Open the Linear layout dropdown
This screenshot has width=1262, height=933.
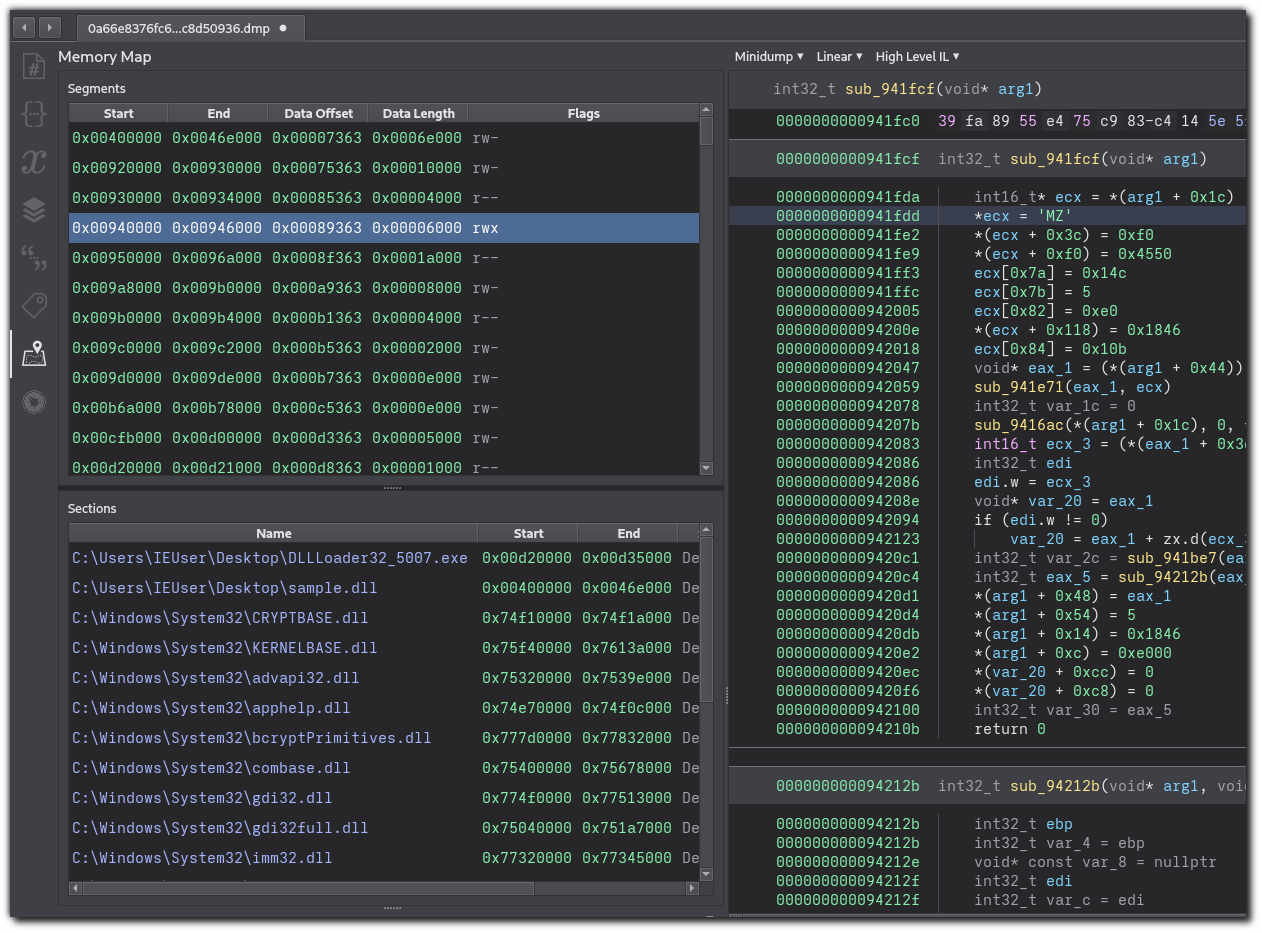tap(838, 56)
